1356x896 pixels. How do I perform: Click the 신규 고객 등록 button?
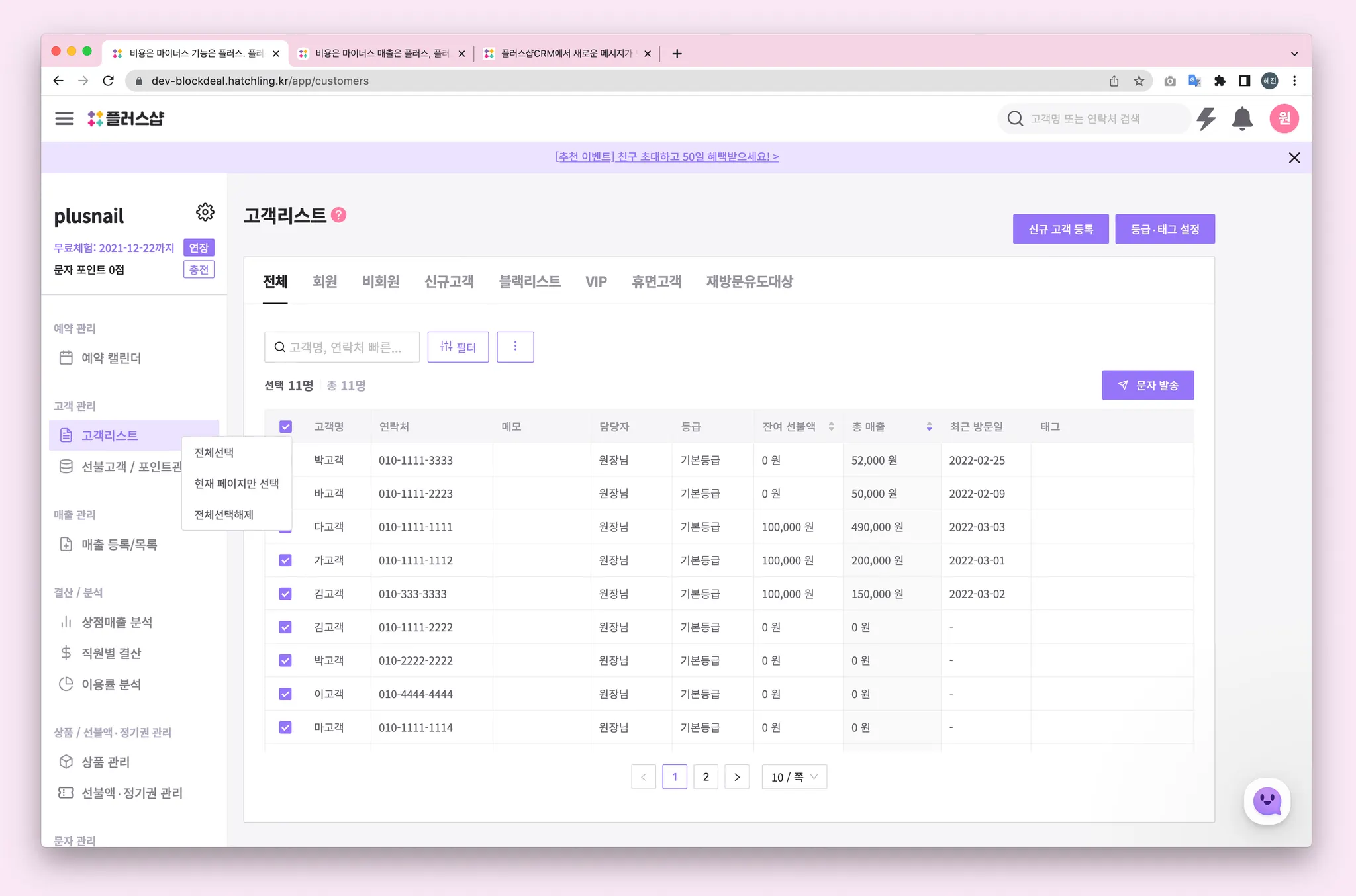click(x=1060, y=229)
